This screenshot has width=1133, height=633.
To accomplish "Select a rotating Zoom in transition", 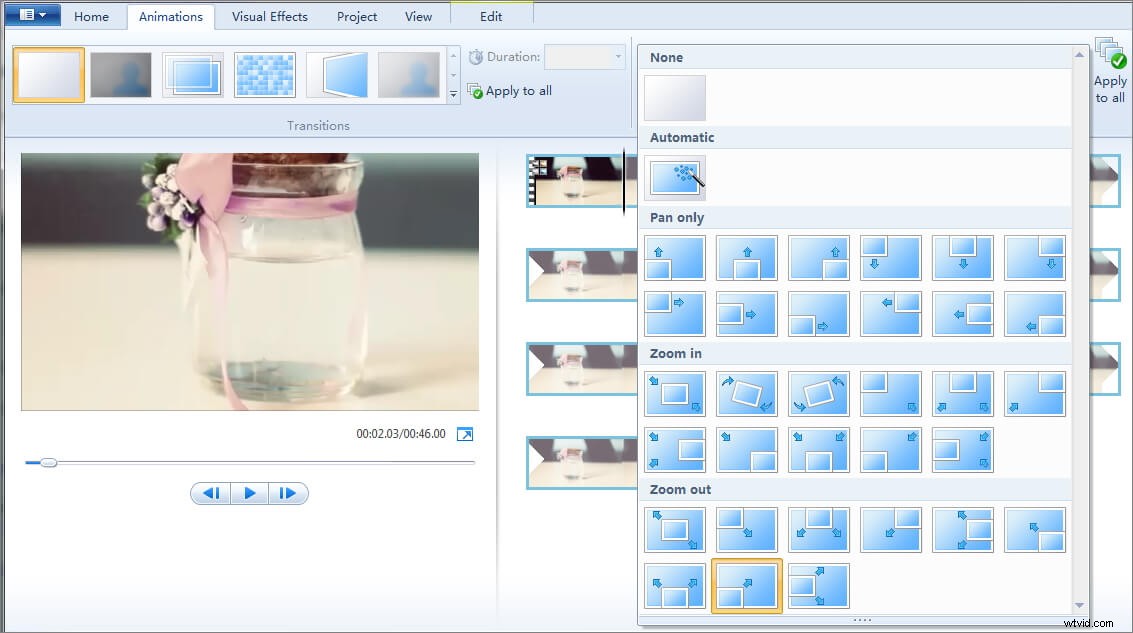I will [x=747, y=393].
